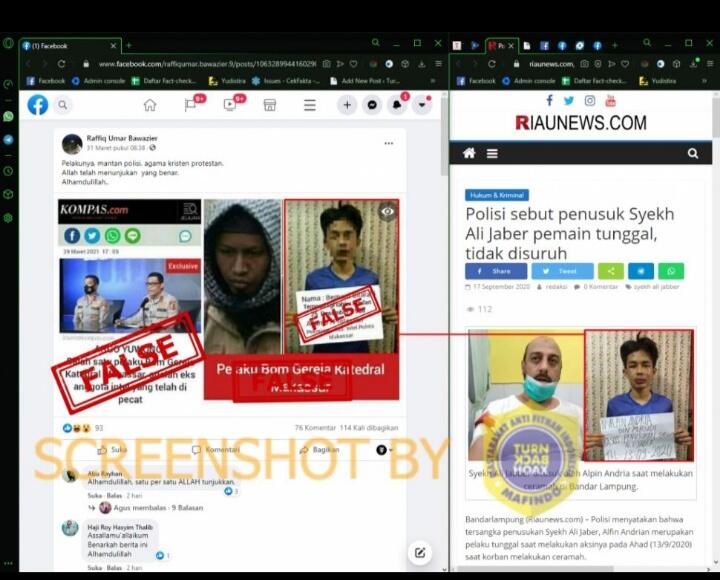Image resolution: width=720 pixels, height=580 pixels.
Task: Click the Bagikan share button
Action: coord(319,450)
